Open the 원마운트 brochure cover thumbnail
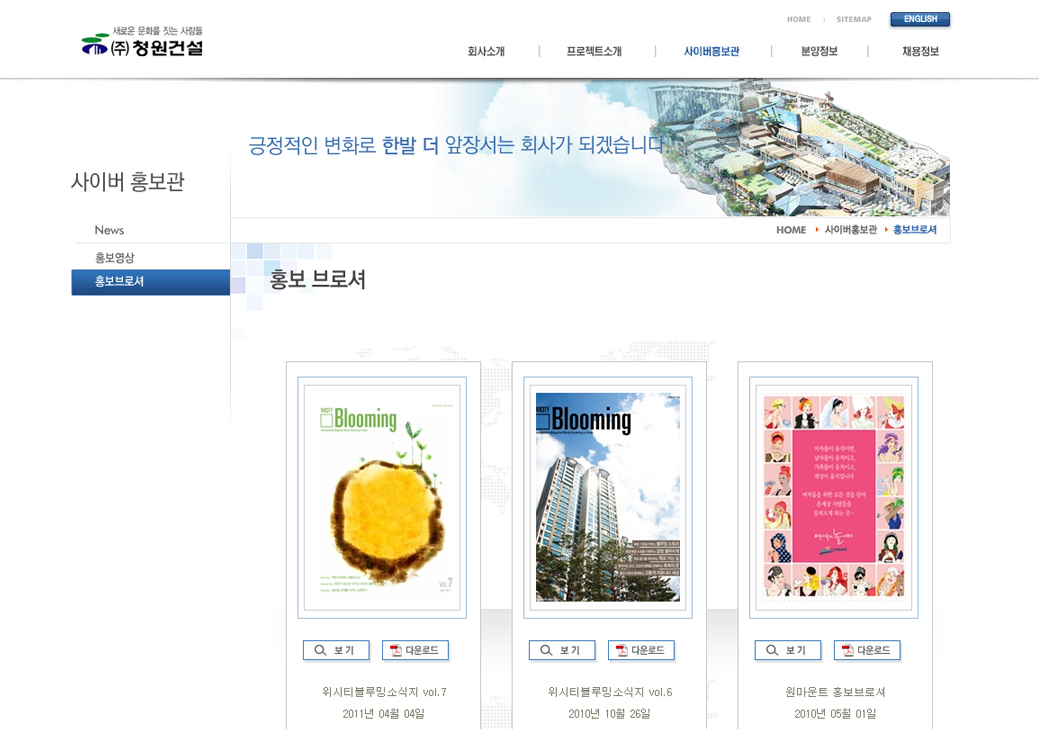Screen dimensions: 1040x729 [834, 497]
